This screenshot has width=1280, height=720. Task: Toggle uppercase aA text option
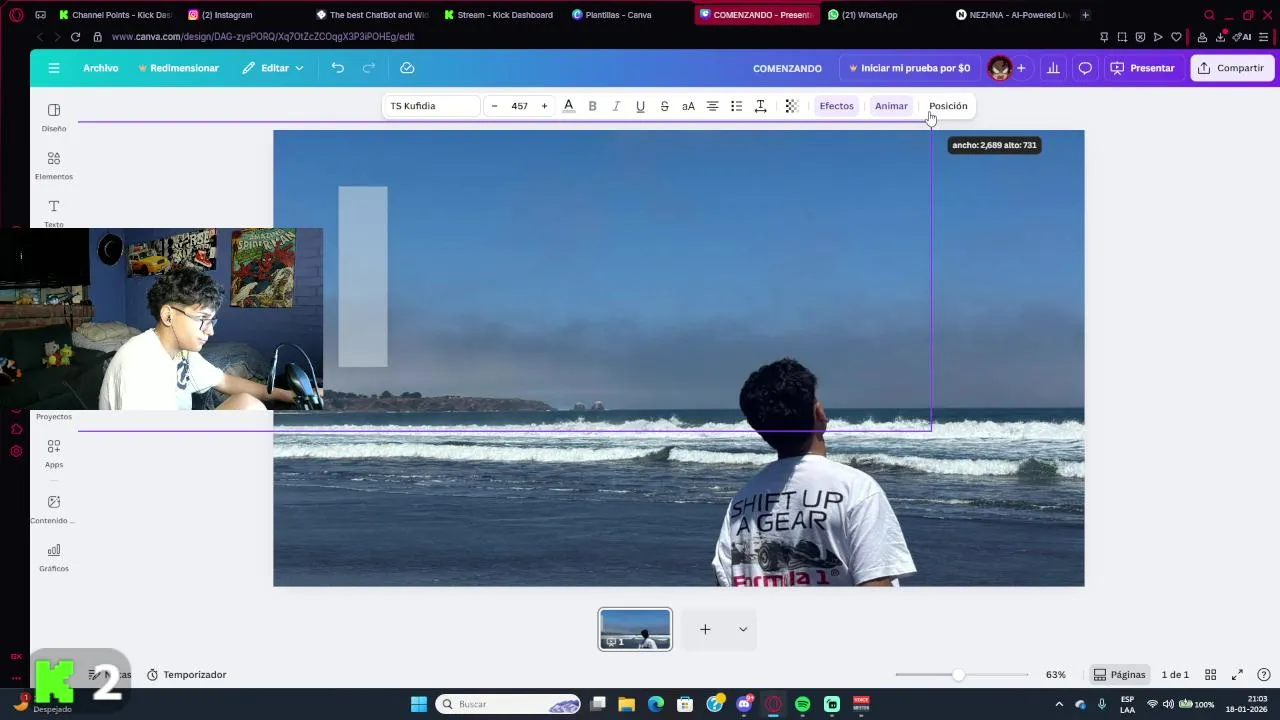688,106
